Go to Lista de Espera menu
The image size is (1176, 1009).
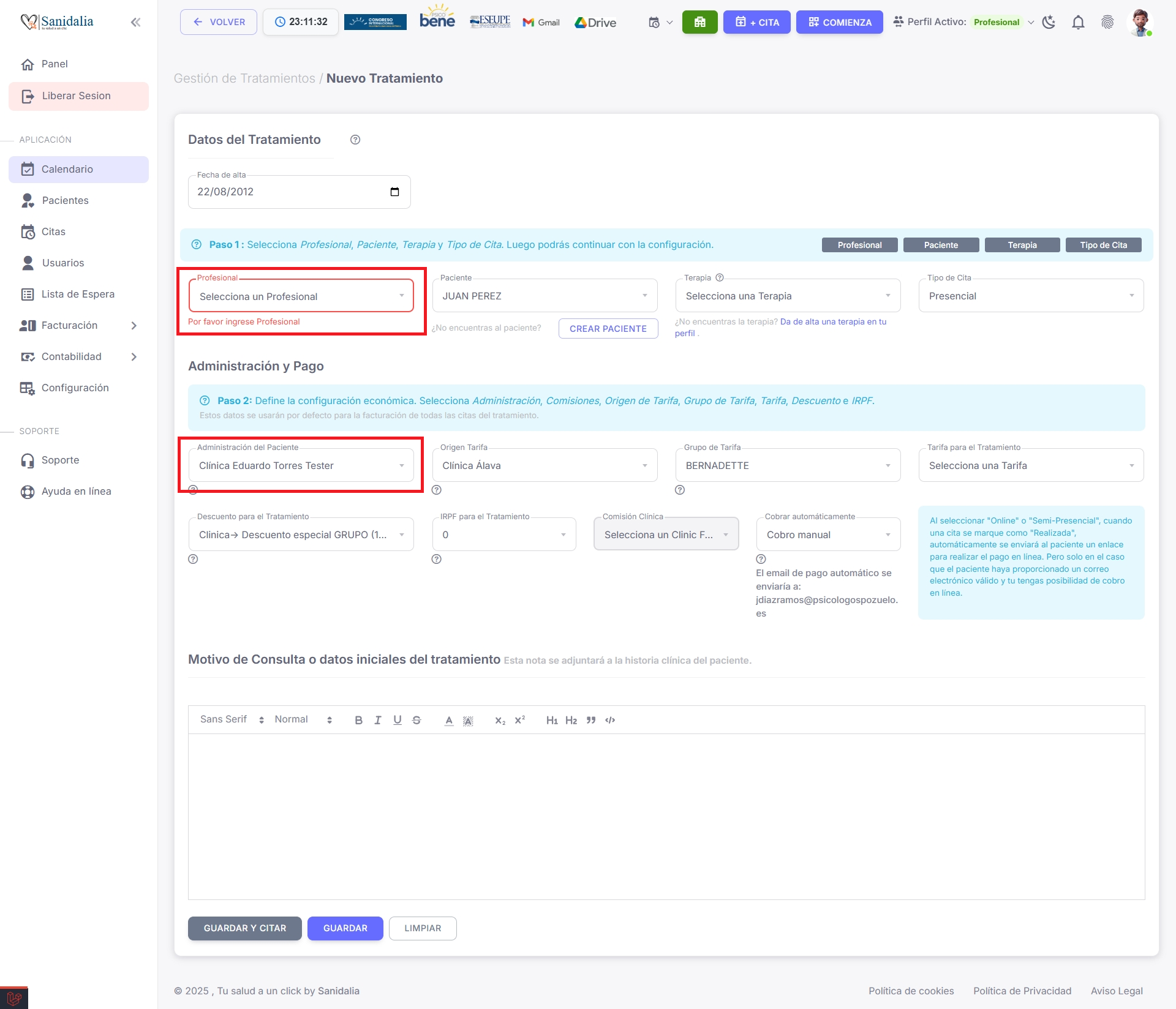tap(78, 294)
